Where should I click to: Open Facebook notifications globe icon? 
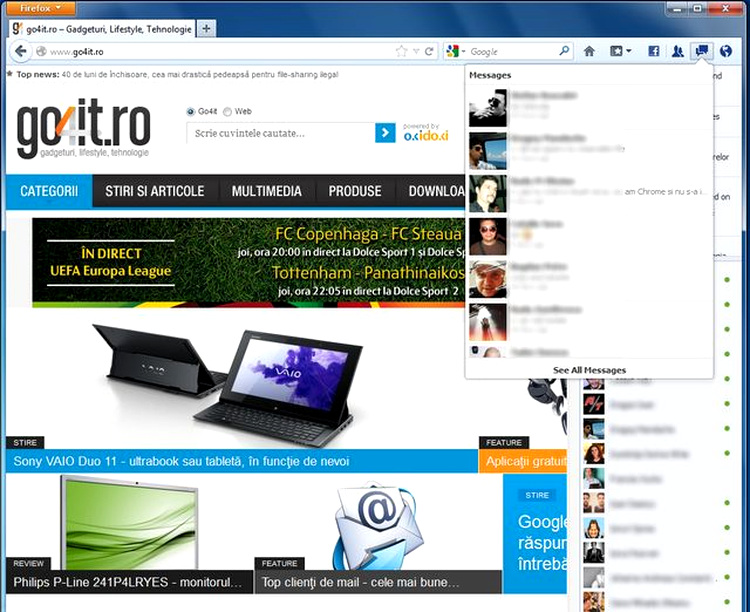click(x=726, y=51)
